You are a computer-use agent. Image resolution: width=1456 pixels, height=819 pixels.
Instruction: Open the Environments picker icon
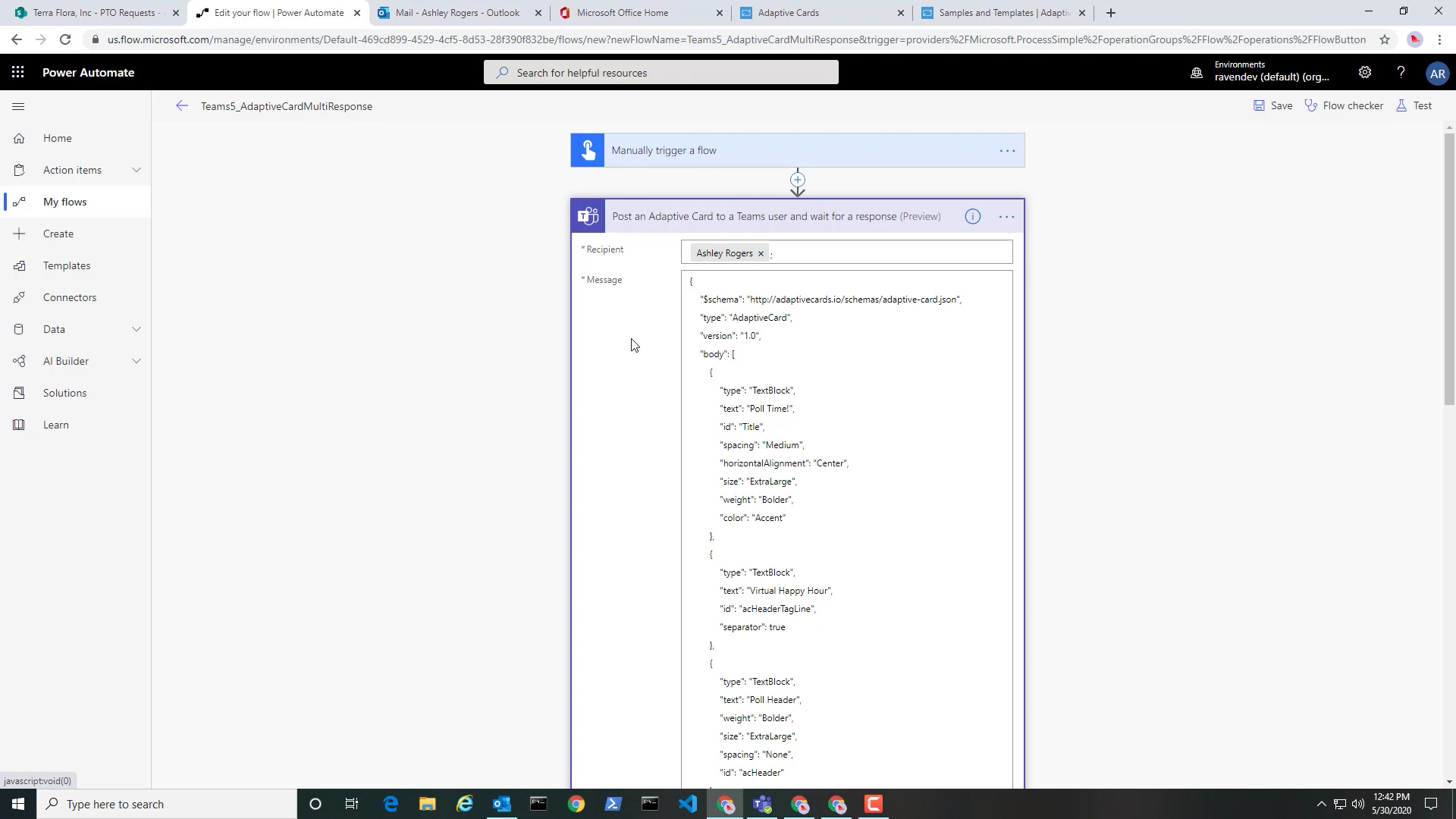pyautogui.click(x=1197, y=73)
